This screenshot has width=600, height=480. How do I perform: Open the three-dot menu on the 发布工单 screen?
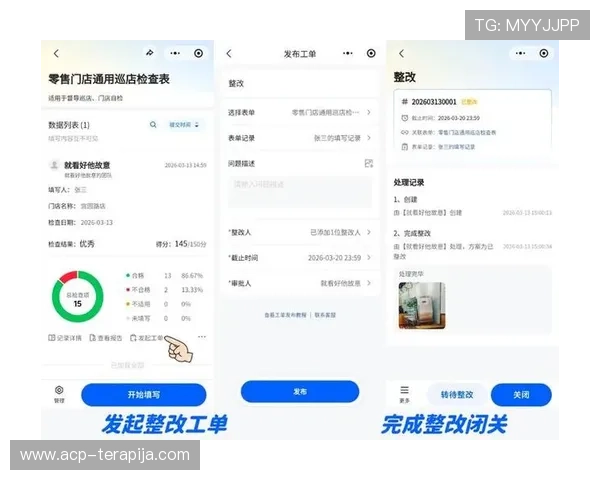[x=348, y=53]
